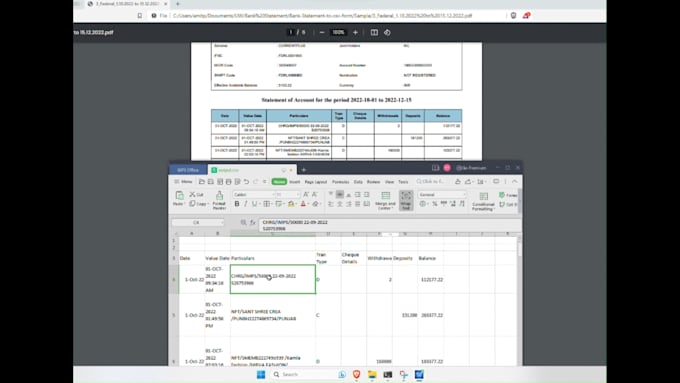The height and width of the screenshot is (383, 680).
Task: Select the Withdrawals cell with value 2
Action: coord(379,279)
